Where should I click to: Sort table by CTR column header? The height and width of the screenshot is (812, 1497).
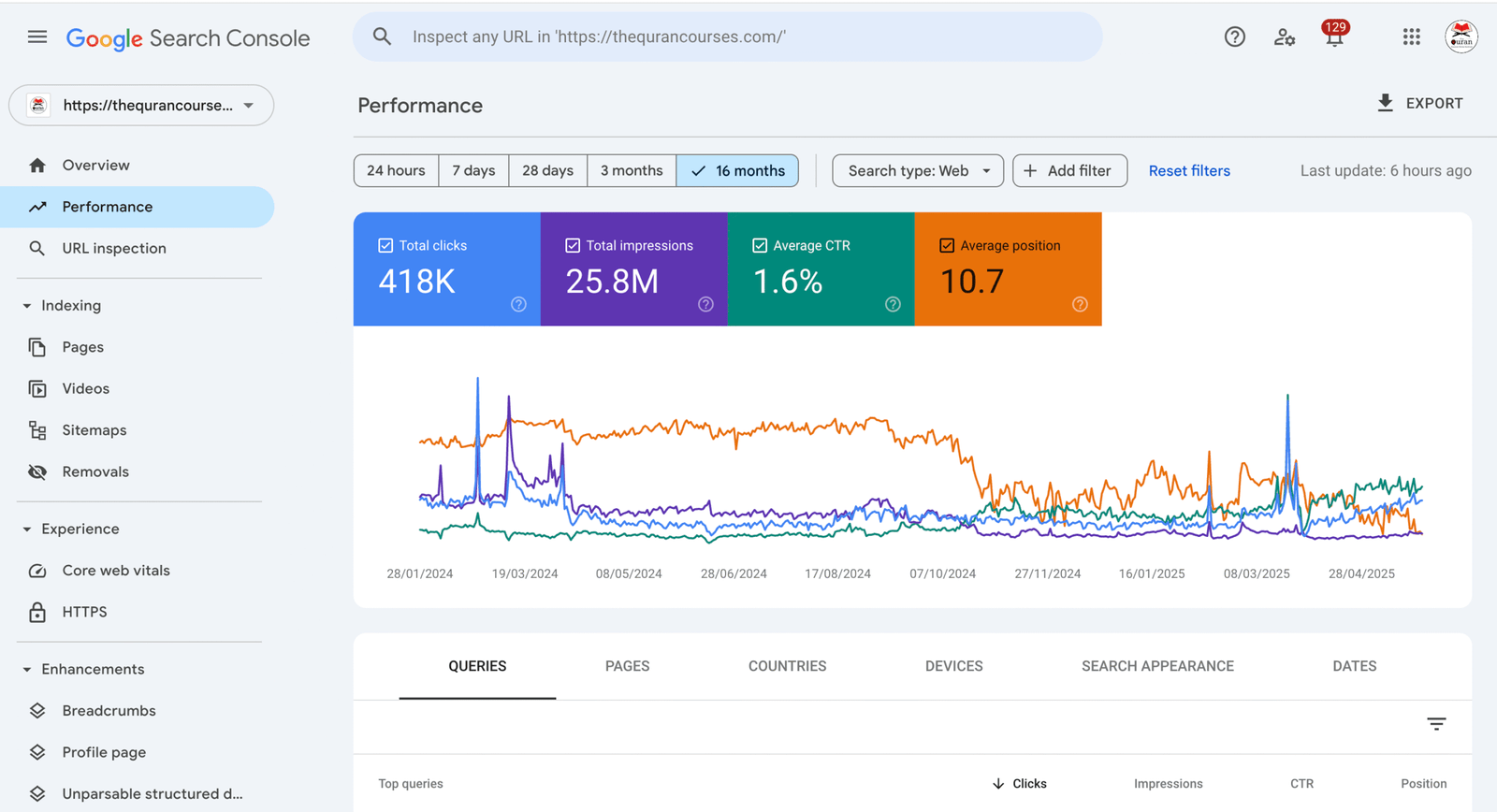pos(1301,784)
